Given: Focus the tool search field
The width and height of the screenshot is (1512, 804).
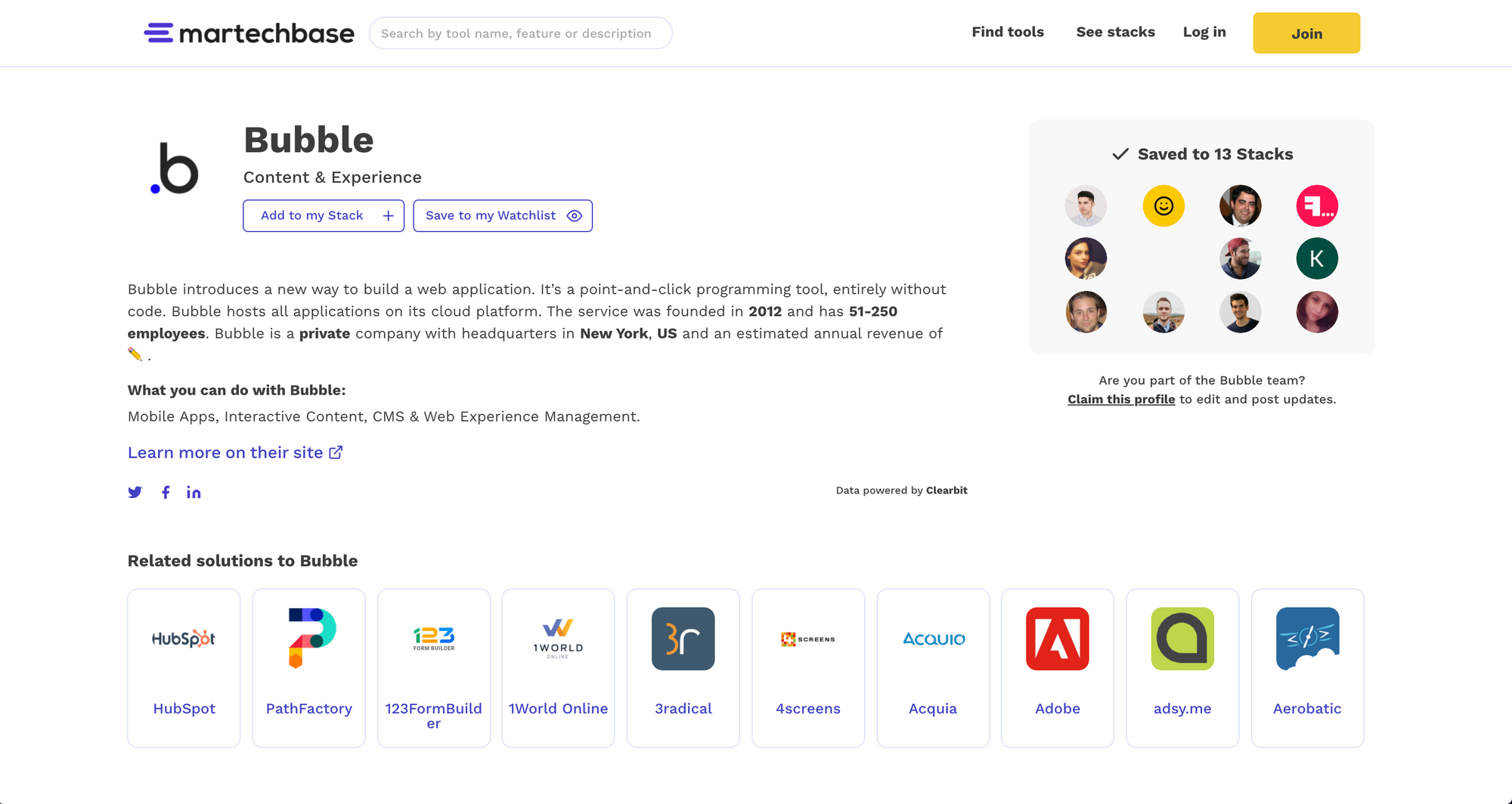Looking at the screenshot, I should click(520, 33).
